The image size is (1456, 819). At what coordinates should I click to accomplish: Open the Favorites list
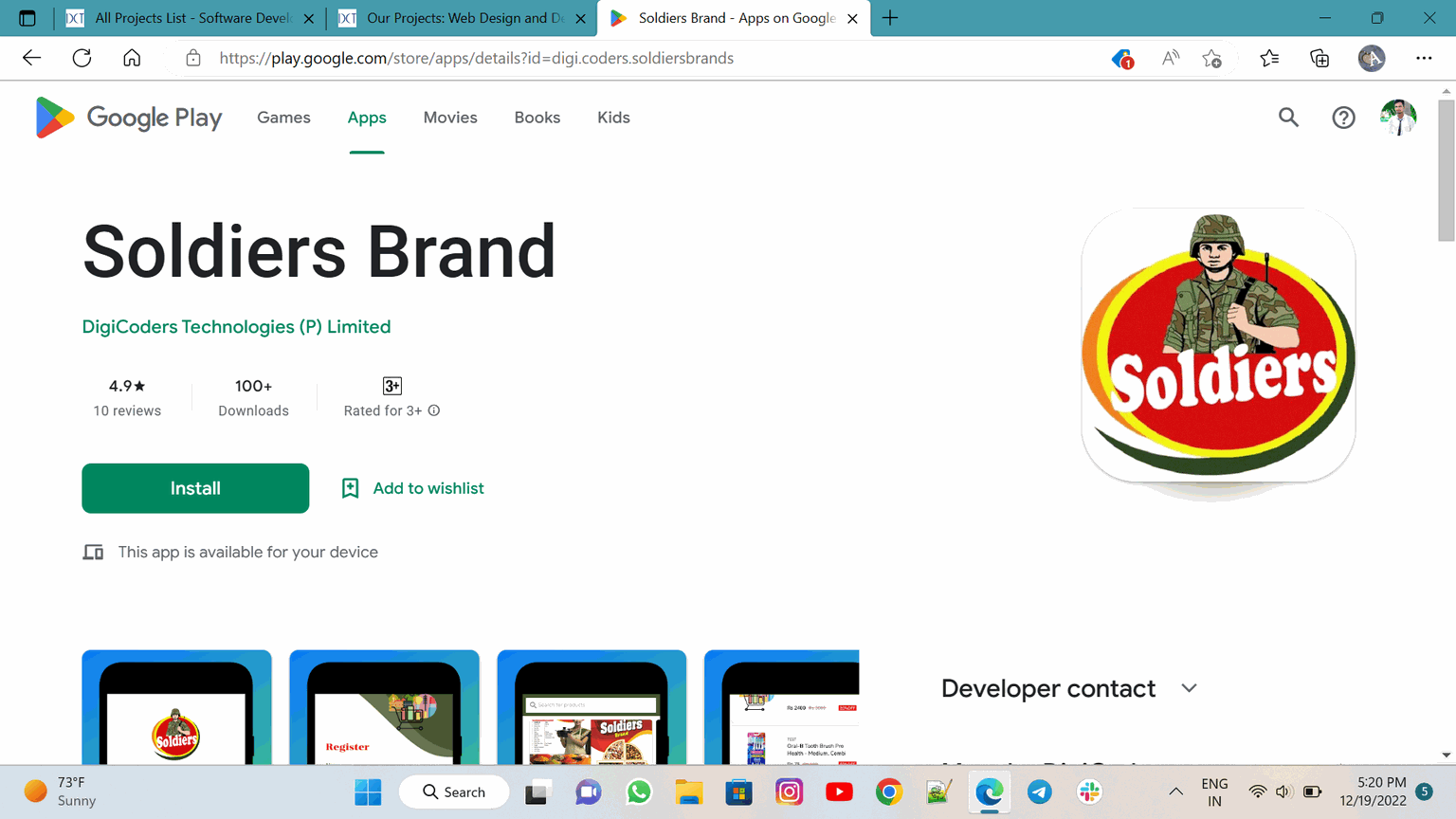pyautogui.click(x=1269, y=58)
